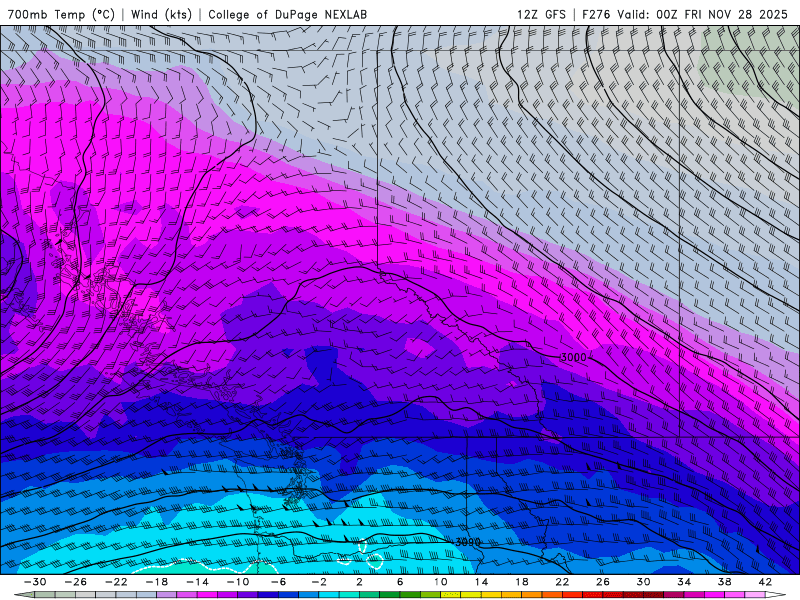Viewport: 800px width, 600px height.
Task: Select the 30 value on the color scale
Action: pyautogui.click(x=643, y=582)
